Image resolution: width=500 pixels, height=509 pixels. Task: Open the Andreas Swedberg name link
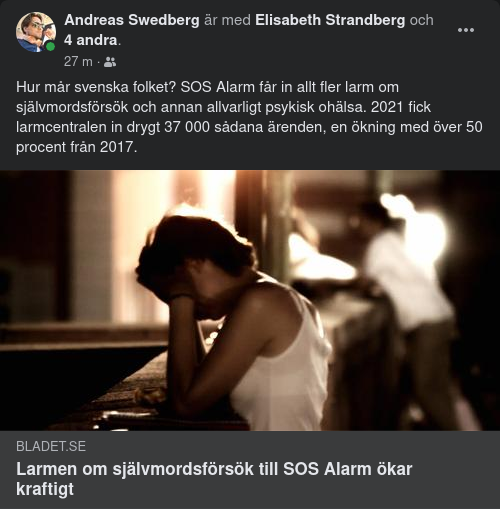132,20
